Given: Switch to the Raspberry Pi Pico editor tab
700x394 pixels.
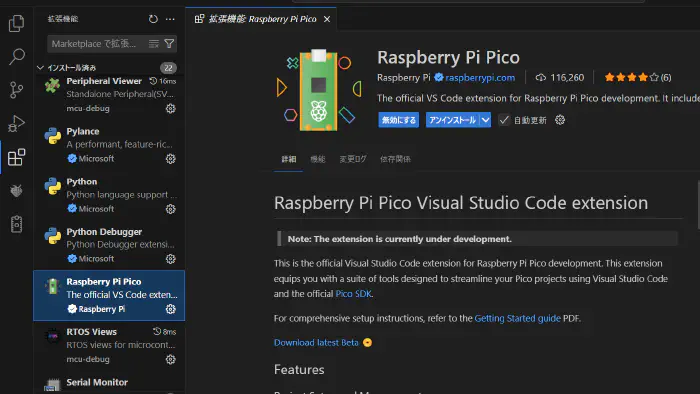Looking at the screenshot, I should pos(262,19).
